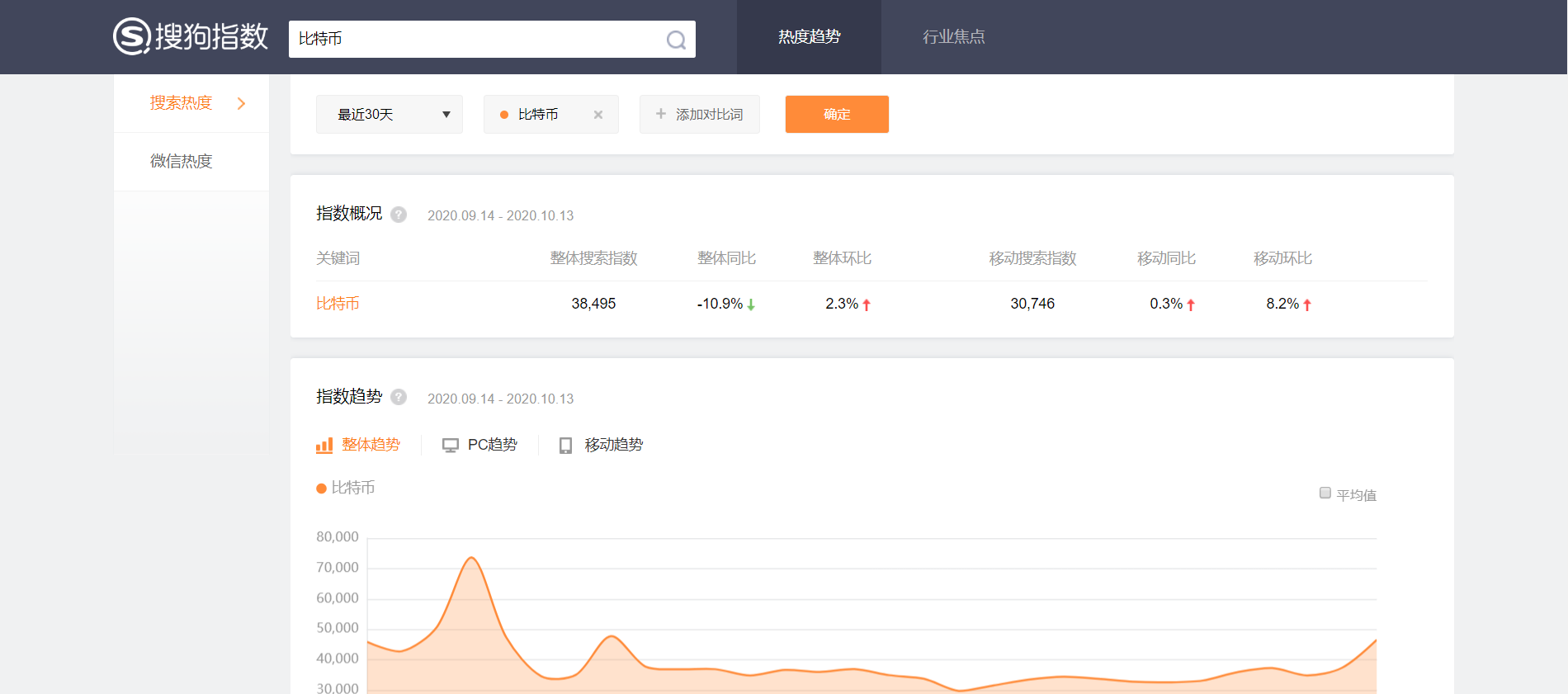Click the red up arrow next to 0.3%

[1191, 305]
